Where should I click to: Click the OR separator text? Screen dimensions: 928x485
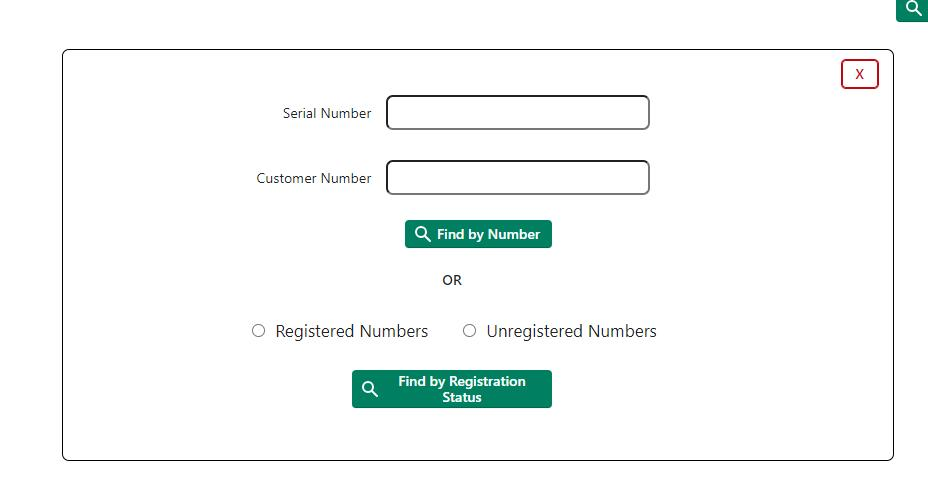452,280
